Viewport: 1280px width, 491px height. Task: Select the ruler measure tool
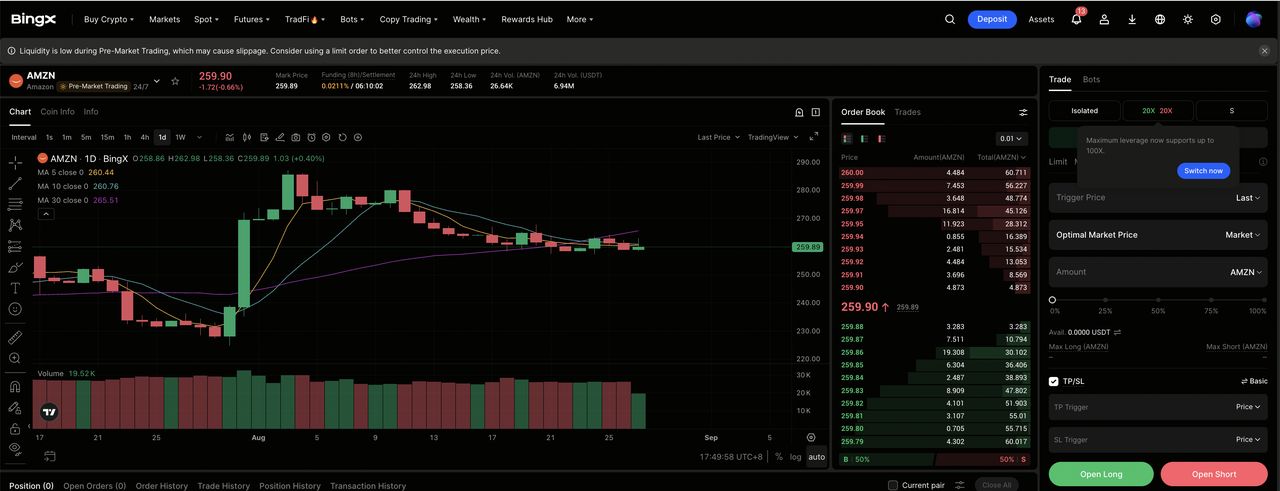[x=15, y=337]
